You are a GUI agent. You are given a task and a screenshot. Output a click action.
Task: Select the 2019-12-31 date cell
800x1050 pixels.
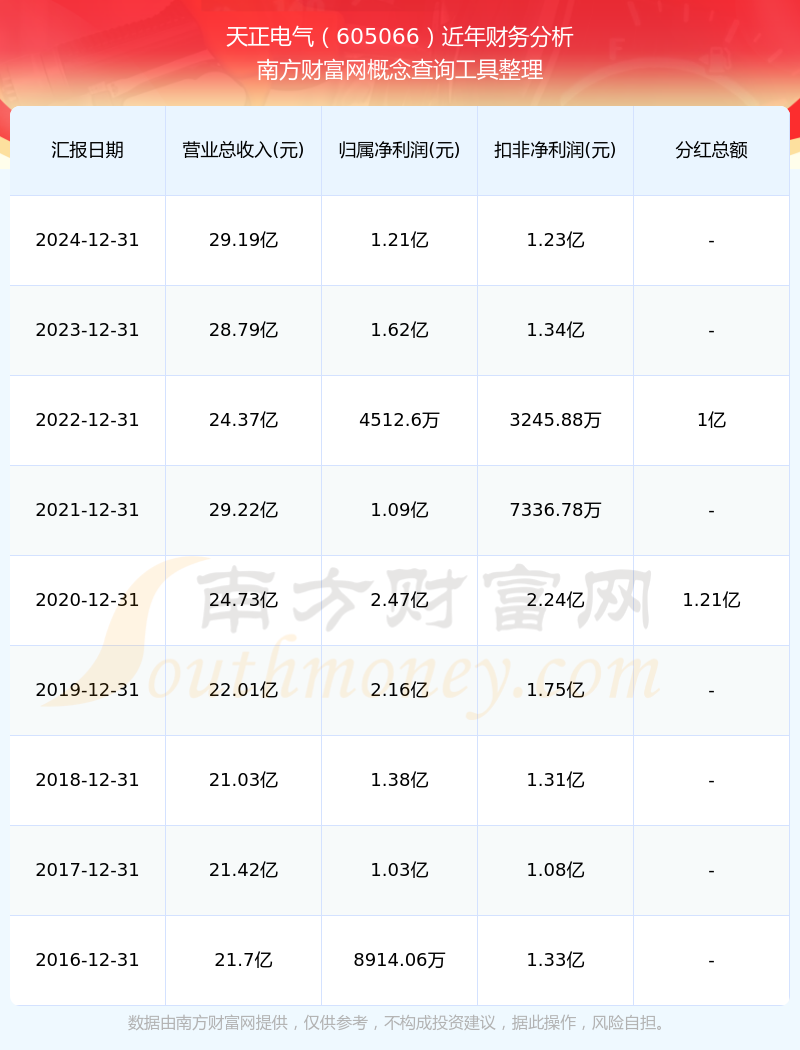88,690
